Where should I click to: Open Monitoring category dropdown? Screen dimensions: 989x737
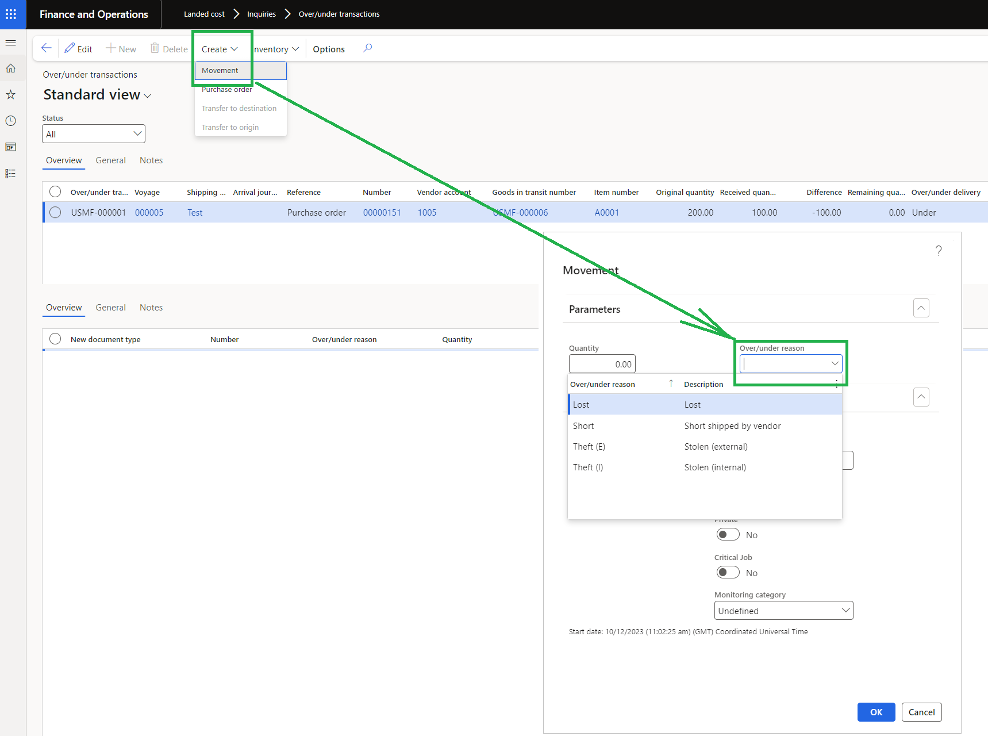[x=783, y=610]
